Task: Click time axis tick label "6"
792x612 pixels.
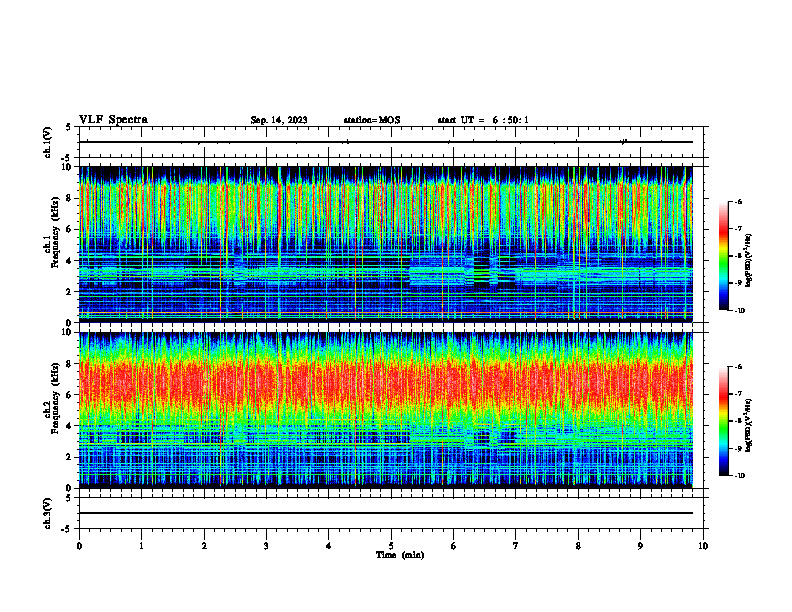Action: [x=454, y=546]
